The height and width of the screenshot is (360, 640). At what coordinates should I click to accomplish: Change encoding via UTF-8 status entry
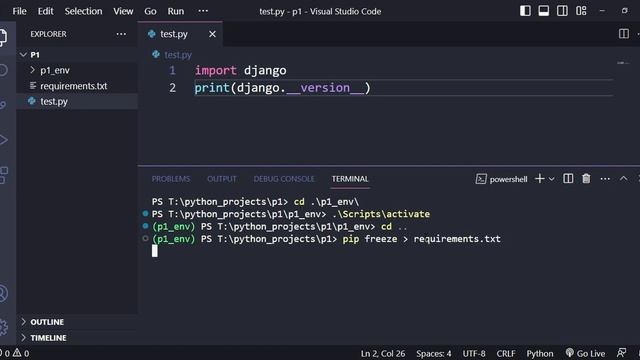click(474, 353)
